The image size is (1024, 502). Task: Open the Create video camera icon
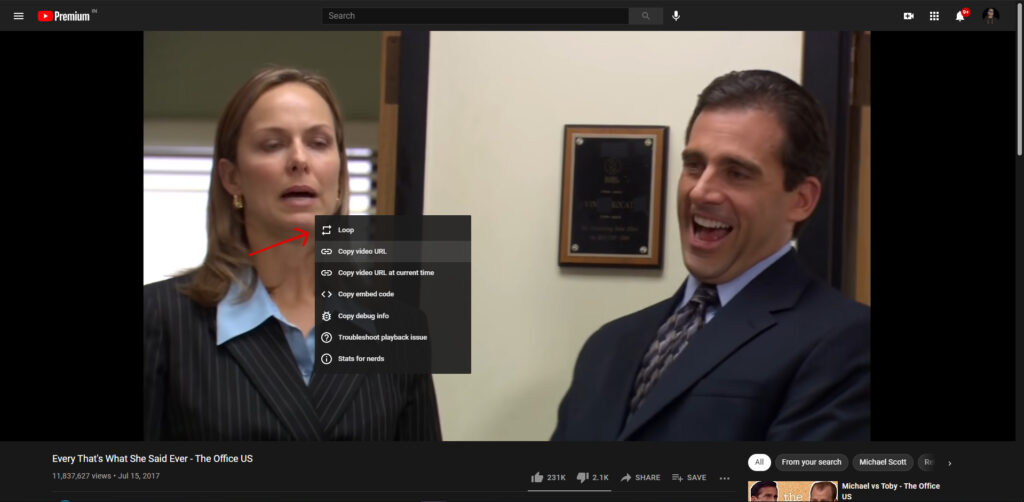point(908,16)
